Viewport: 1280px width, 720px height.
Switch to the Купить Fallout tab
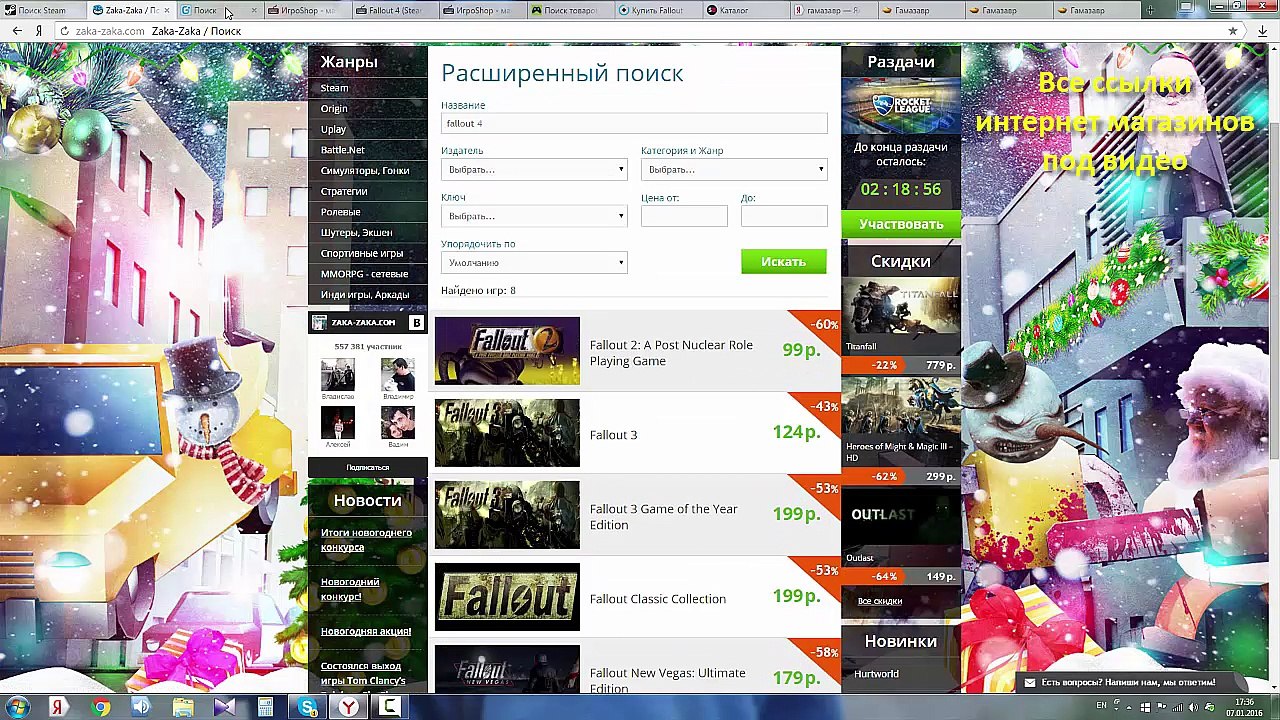tap(655, 10)
